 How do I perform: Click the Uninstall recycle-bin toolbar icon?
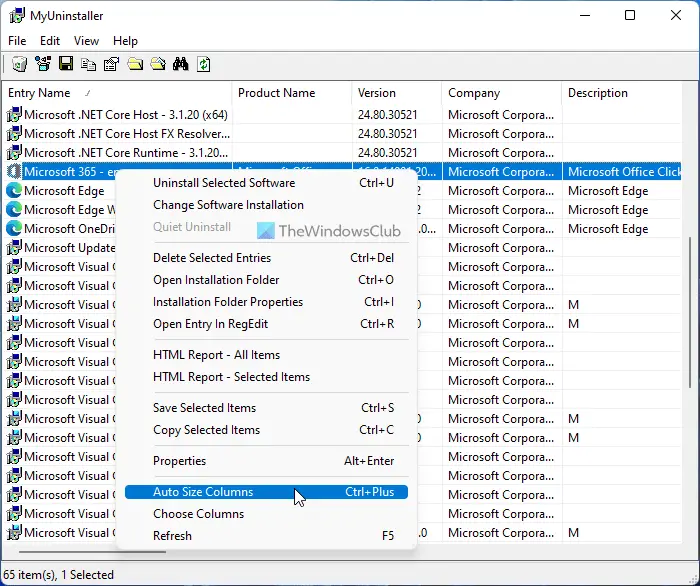(x=19, y=64)
